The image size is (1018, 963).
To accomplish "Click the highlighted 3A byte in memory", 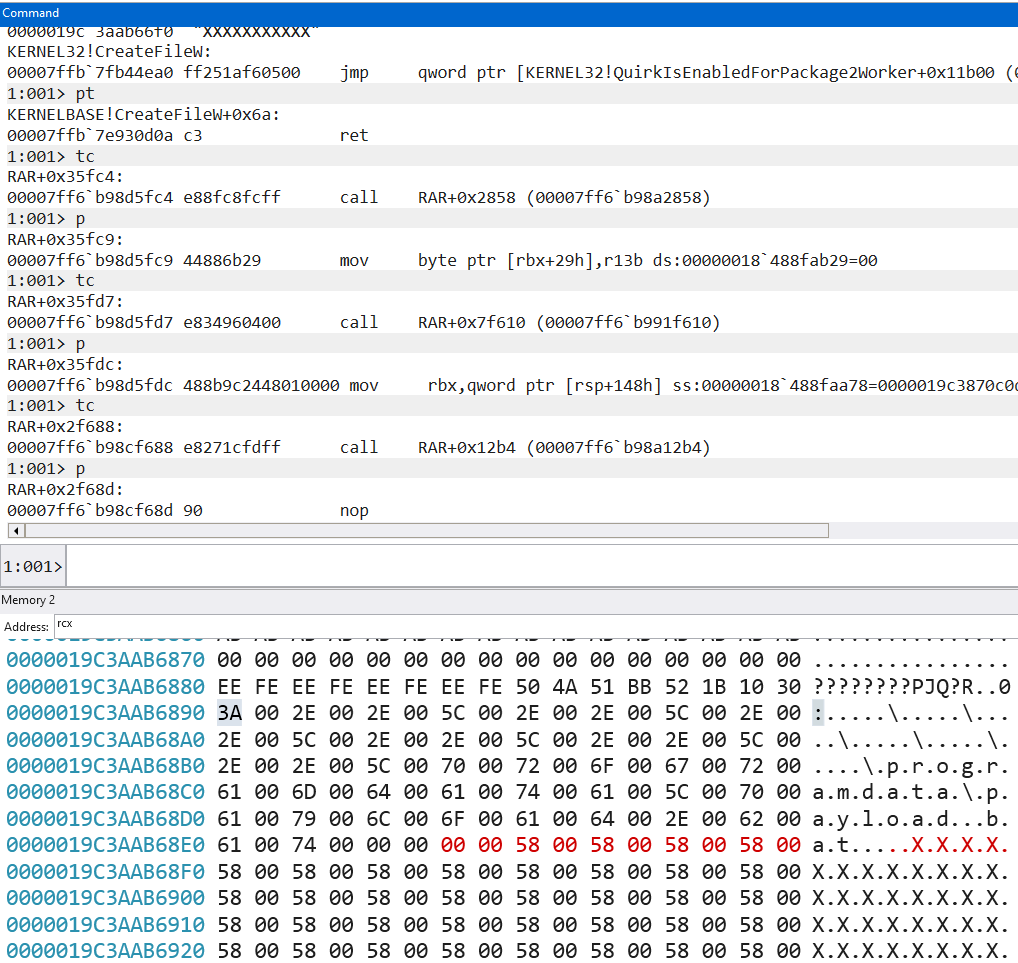I will pos(229,713).
